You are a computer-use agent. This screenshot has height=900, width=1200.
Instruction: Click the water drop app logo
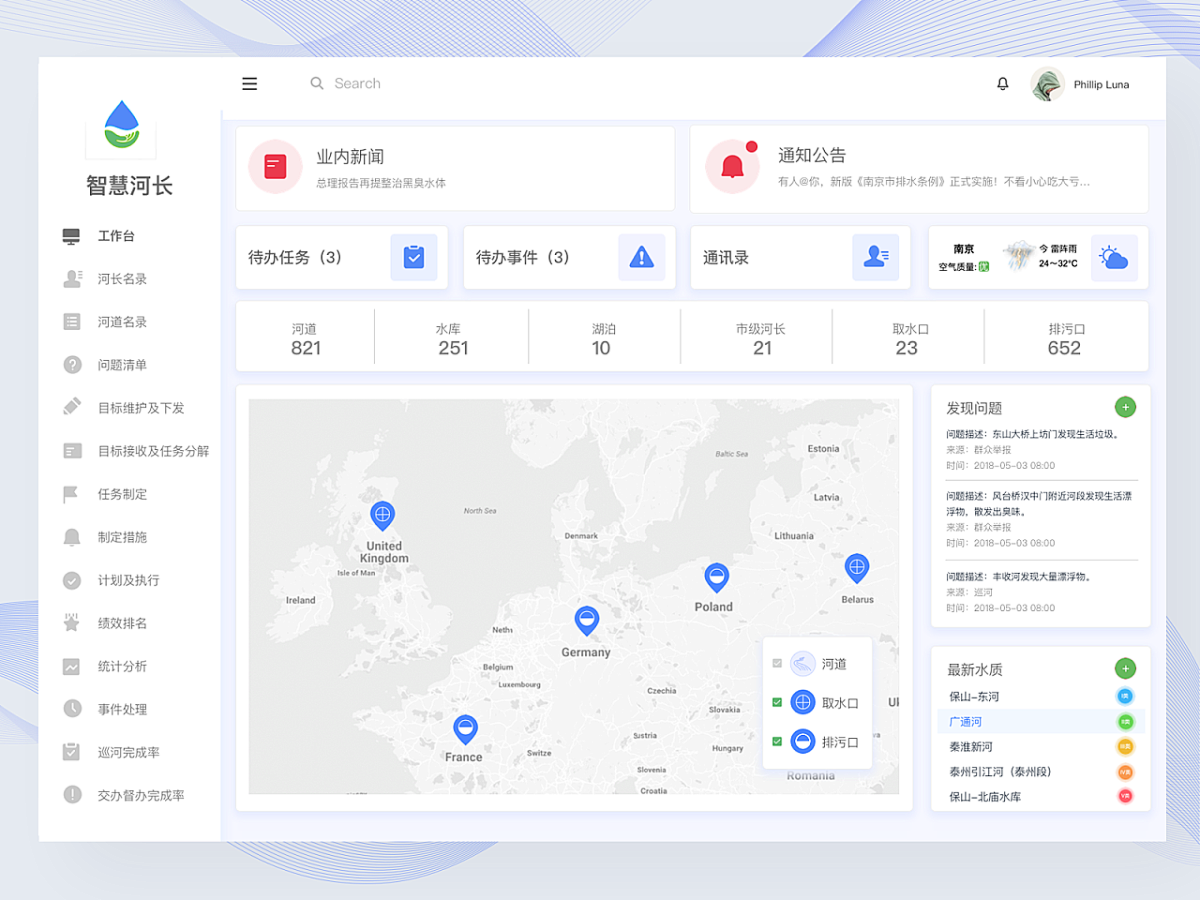coord(121,125)
